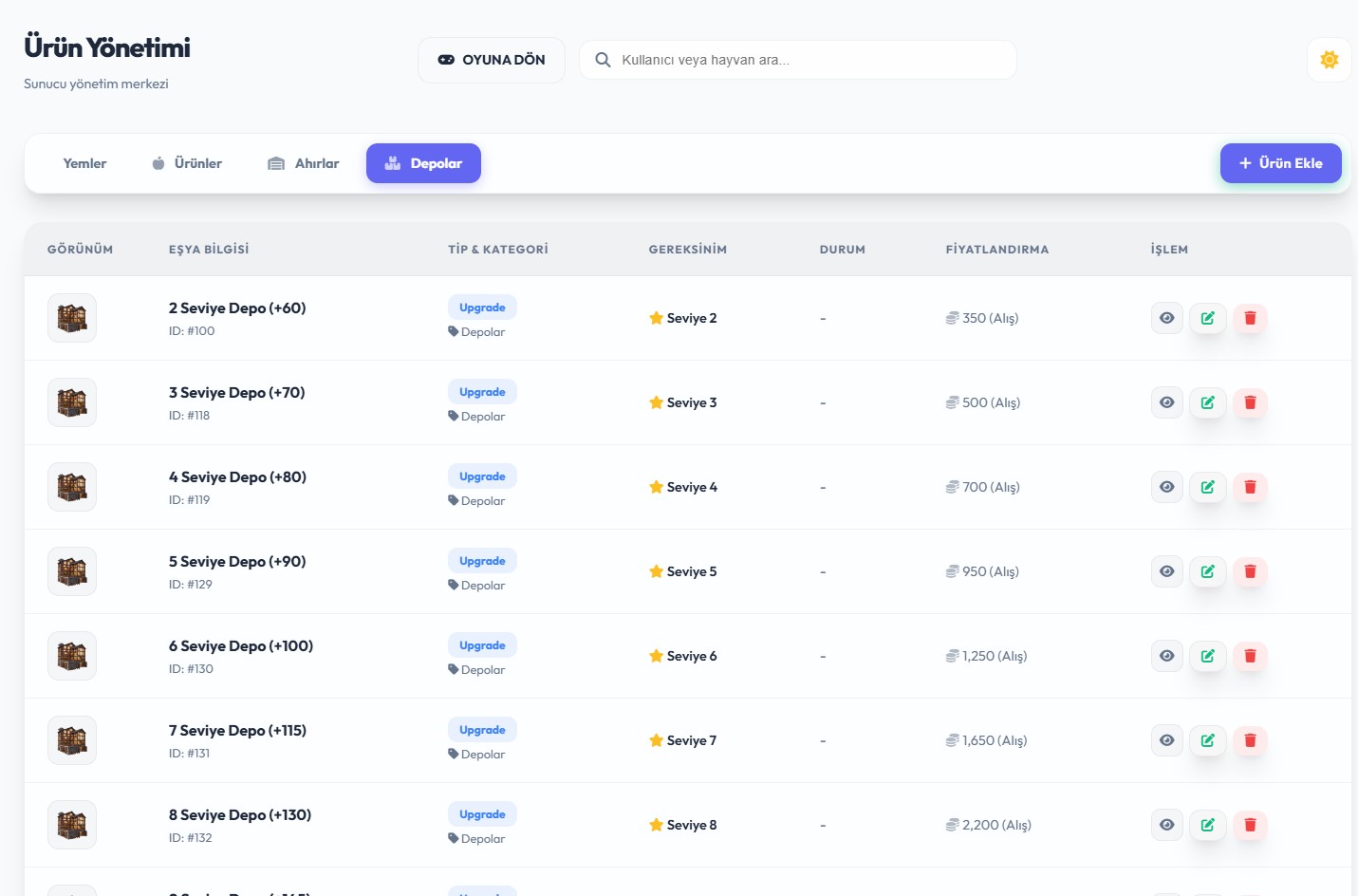Toggle the sun theme icon
The height and width of the screenshot is (896, 1358).
[1329, 60]
